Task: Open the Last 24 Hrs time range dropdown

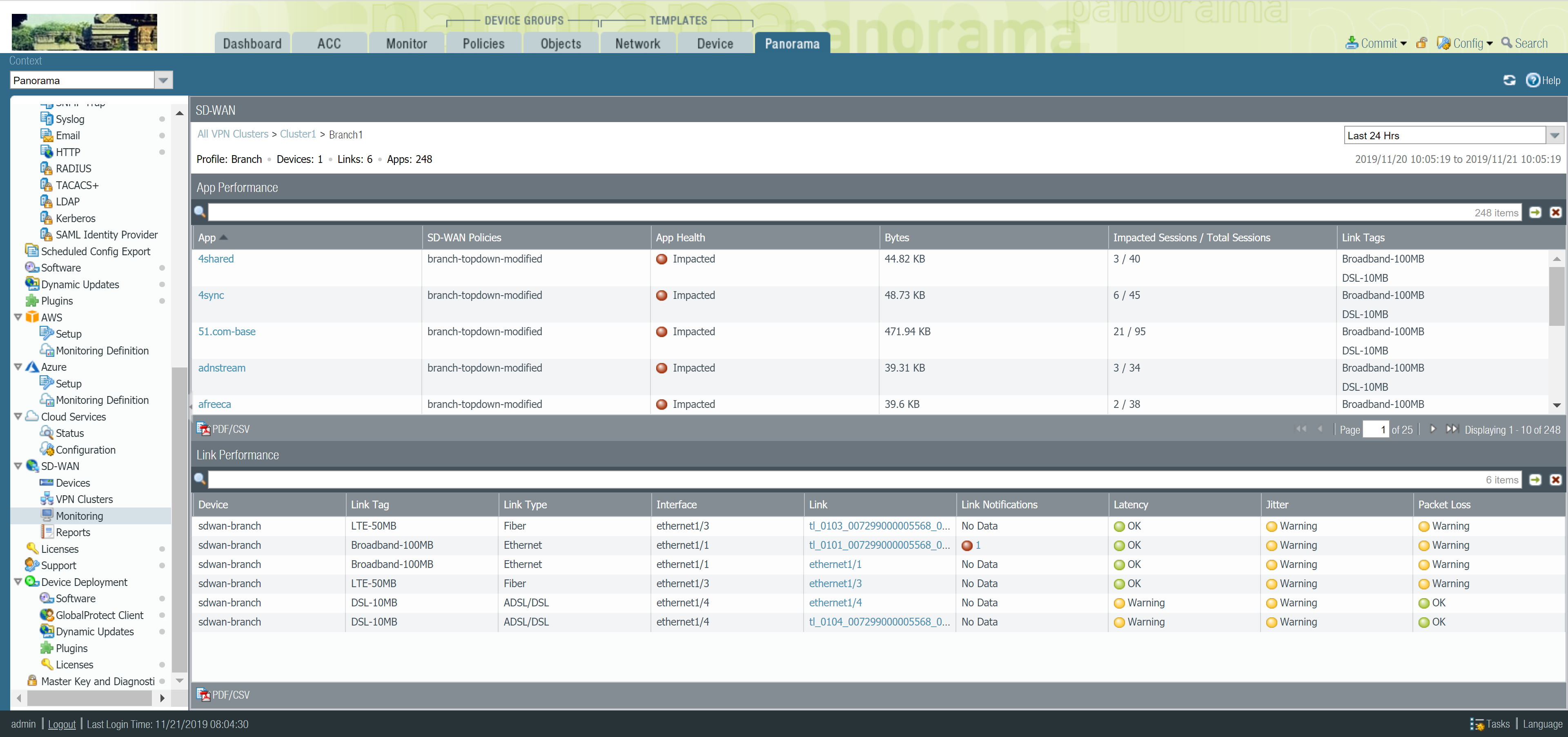Action: pyautogui.click(x=1555, y=135)
